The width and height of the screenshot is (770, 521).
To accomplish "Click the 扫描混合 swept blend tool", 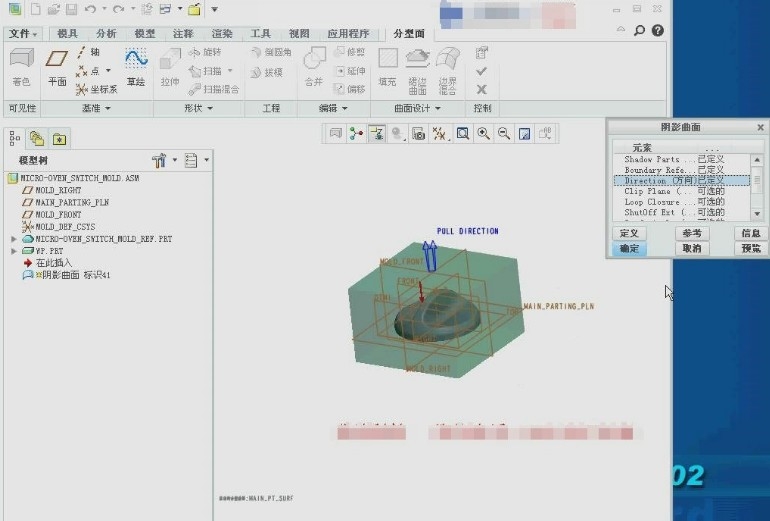I will tap(215, 89).
